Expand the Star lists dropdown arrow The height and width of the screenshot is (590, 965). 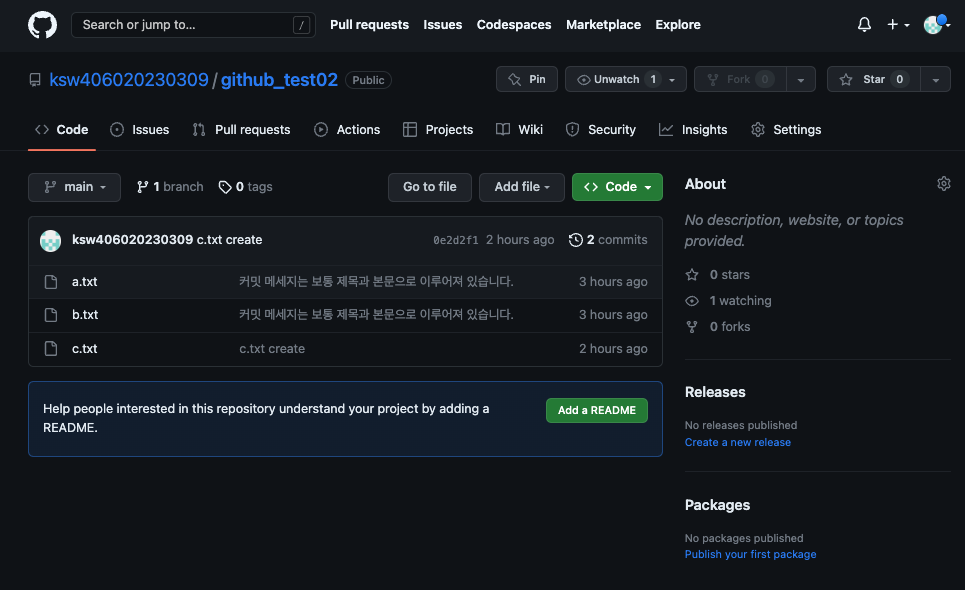pyautogui.click(x=935, y=79)
